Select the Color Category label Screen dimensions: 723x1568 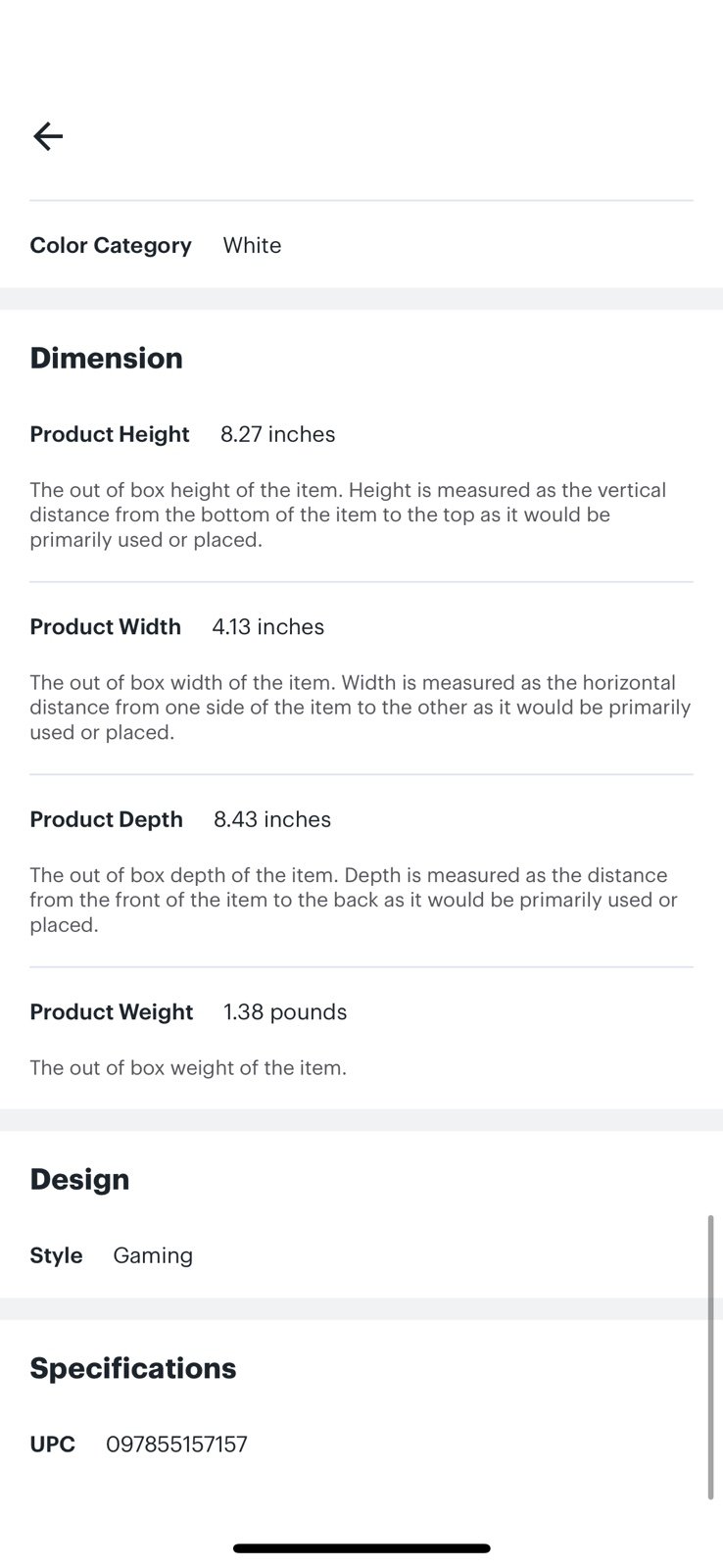[x=111, y=245]
